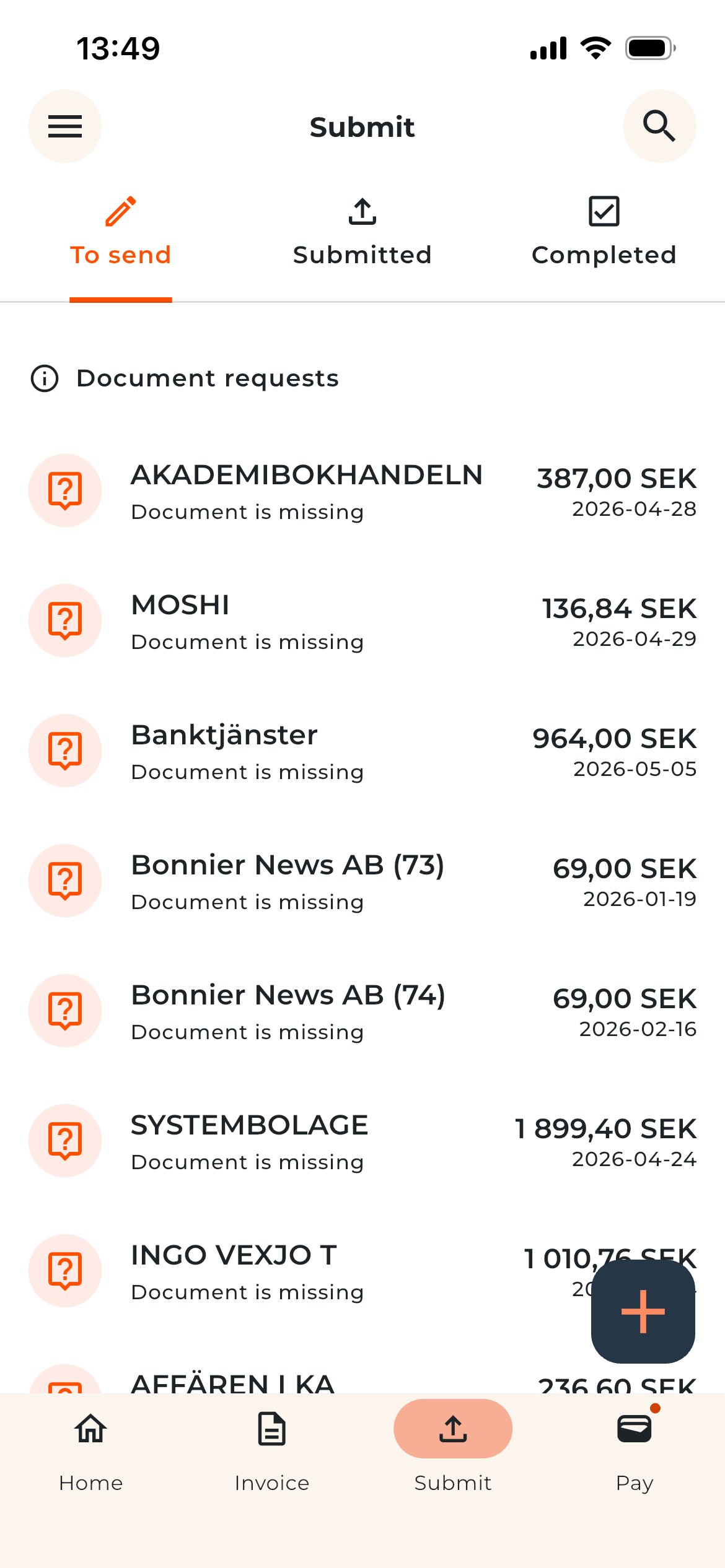Screen dimensions: 725x1568
Task: Tap the missing document icon for Banktjänster
Action: click(65, 751)
